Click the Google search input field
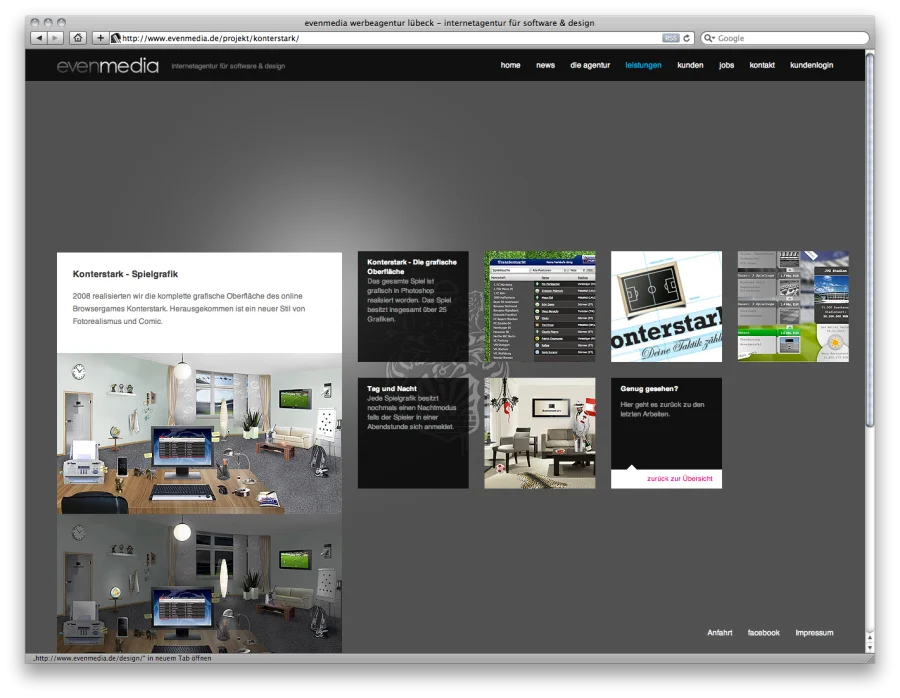900x698 pixels. pyautogui.click(x=790, y=38)
